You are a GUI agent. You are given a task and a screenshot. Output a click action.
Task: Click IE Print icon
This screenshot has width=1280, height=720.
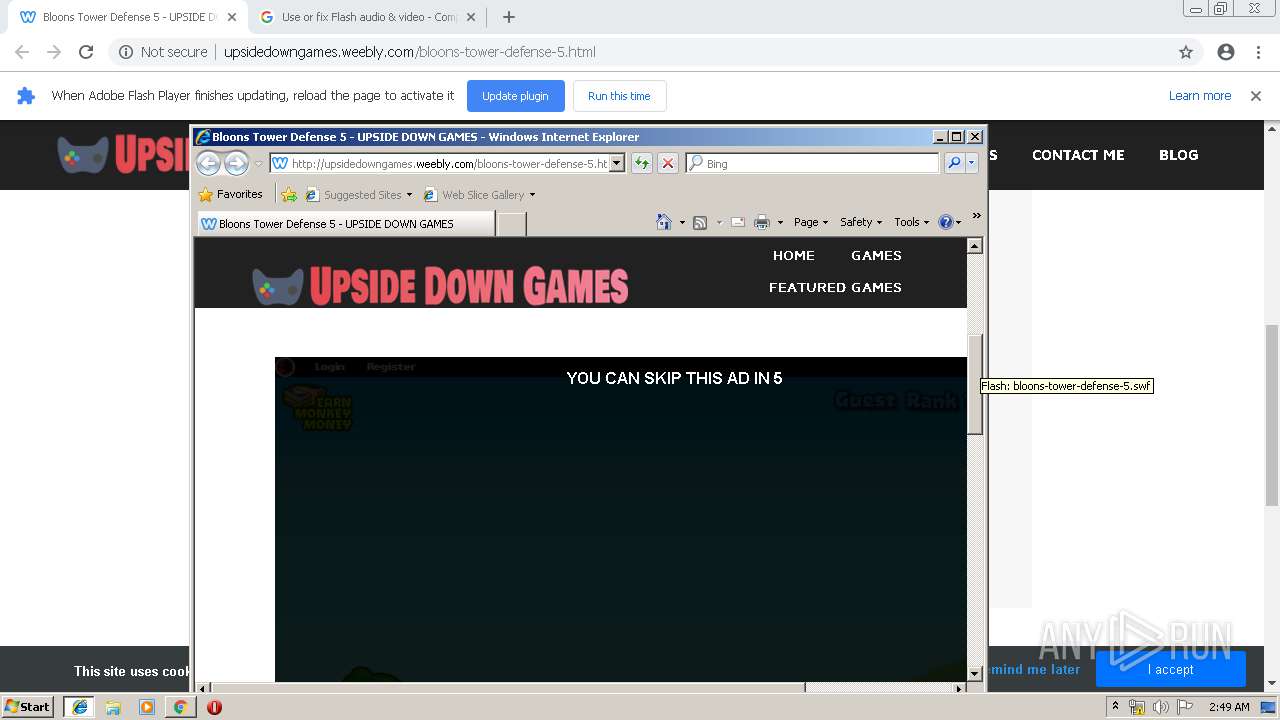click(x=762, y=222)
